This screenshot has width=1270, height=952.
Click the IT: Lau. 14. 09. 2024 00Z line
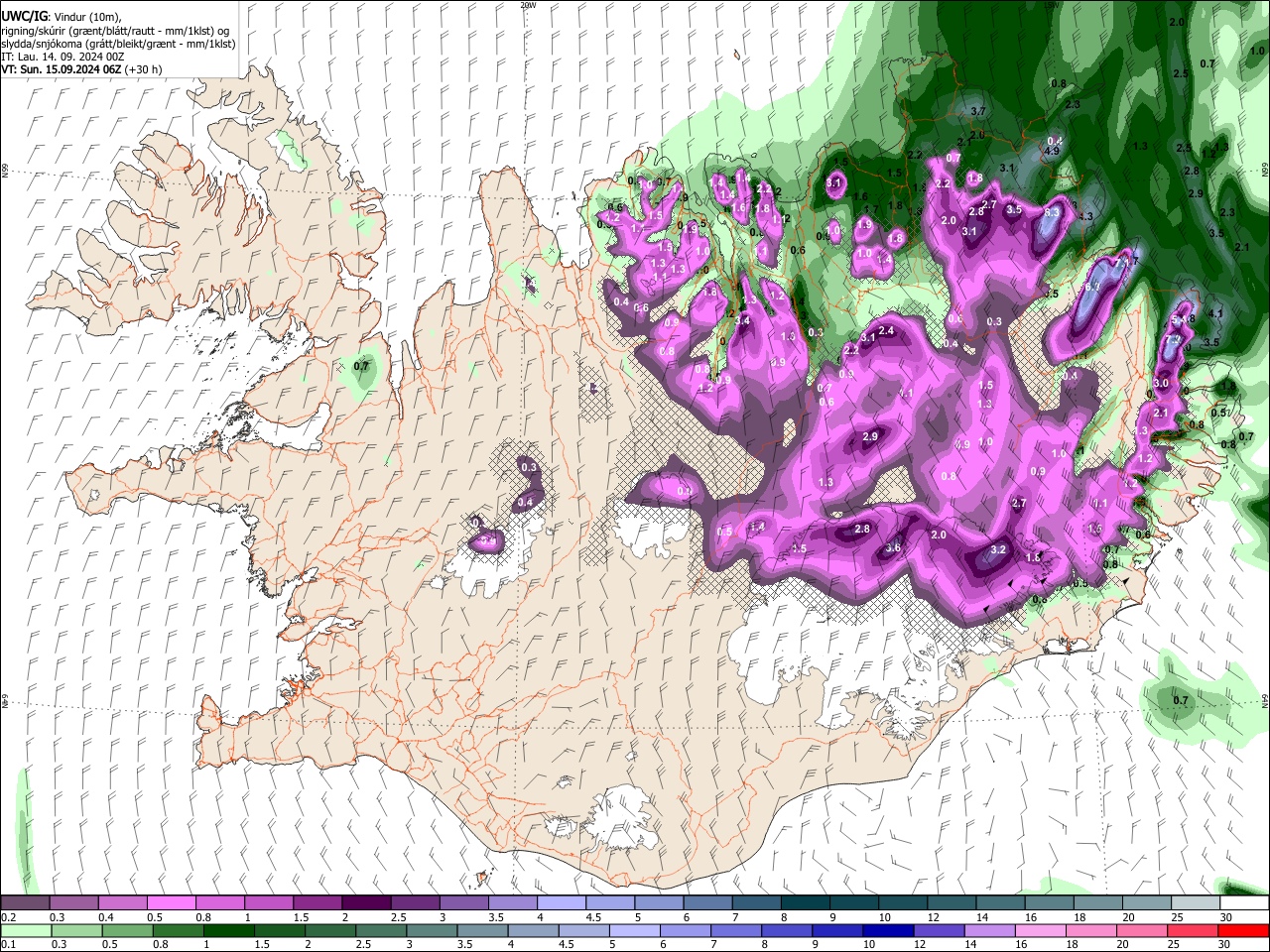click(63, 57)
